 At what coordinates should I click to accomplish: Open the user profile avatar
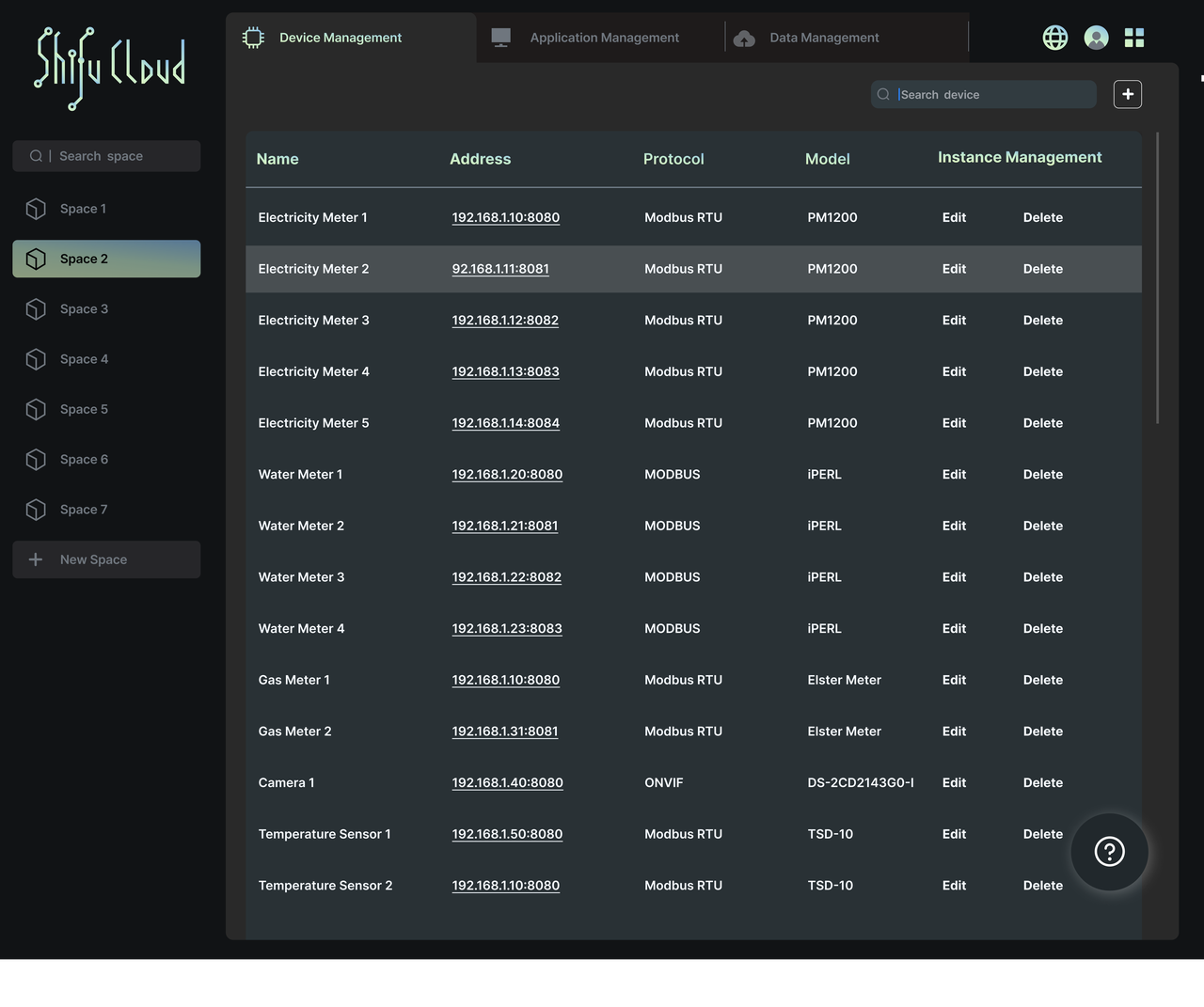click(x=1096, y=38)
